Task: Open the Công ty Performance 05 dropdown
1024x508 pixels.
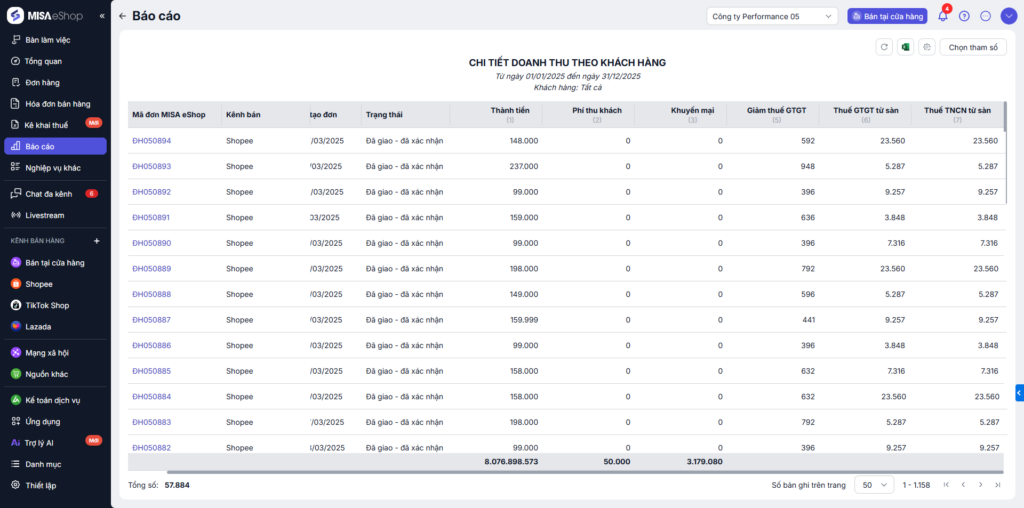Action: click(772, 16)
